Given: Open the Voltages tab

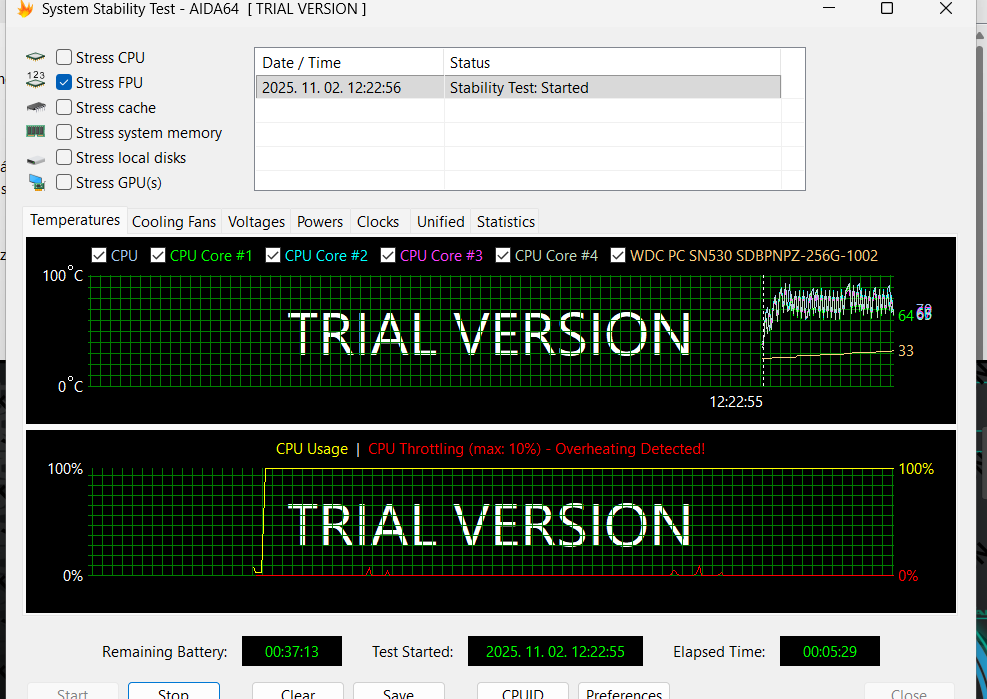Looking at the screenshot, I should pos(256,222).
